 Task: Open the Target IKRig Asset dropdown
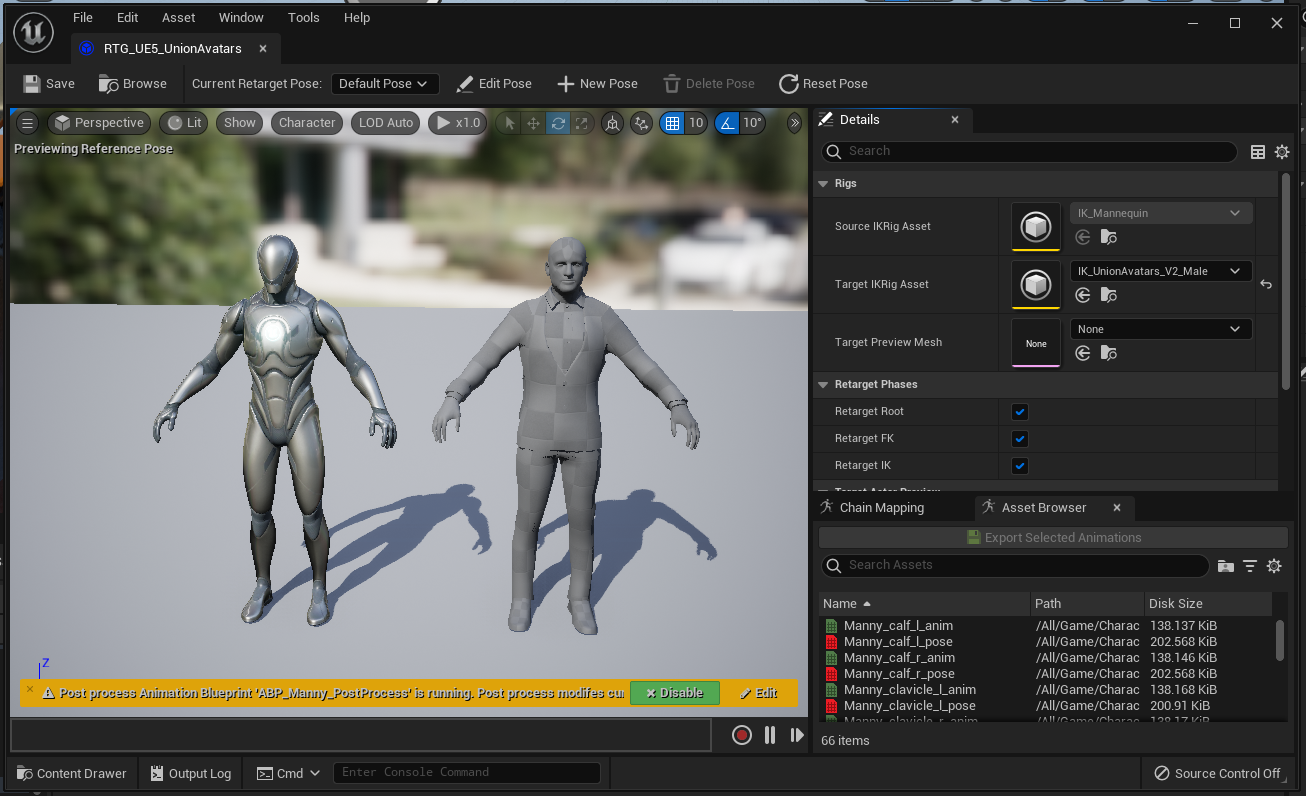[1161, 271]
